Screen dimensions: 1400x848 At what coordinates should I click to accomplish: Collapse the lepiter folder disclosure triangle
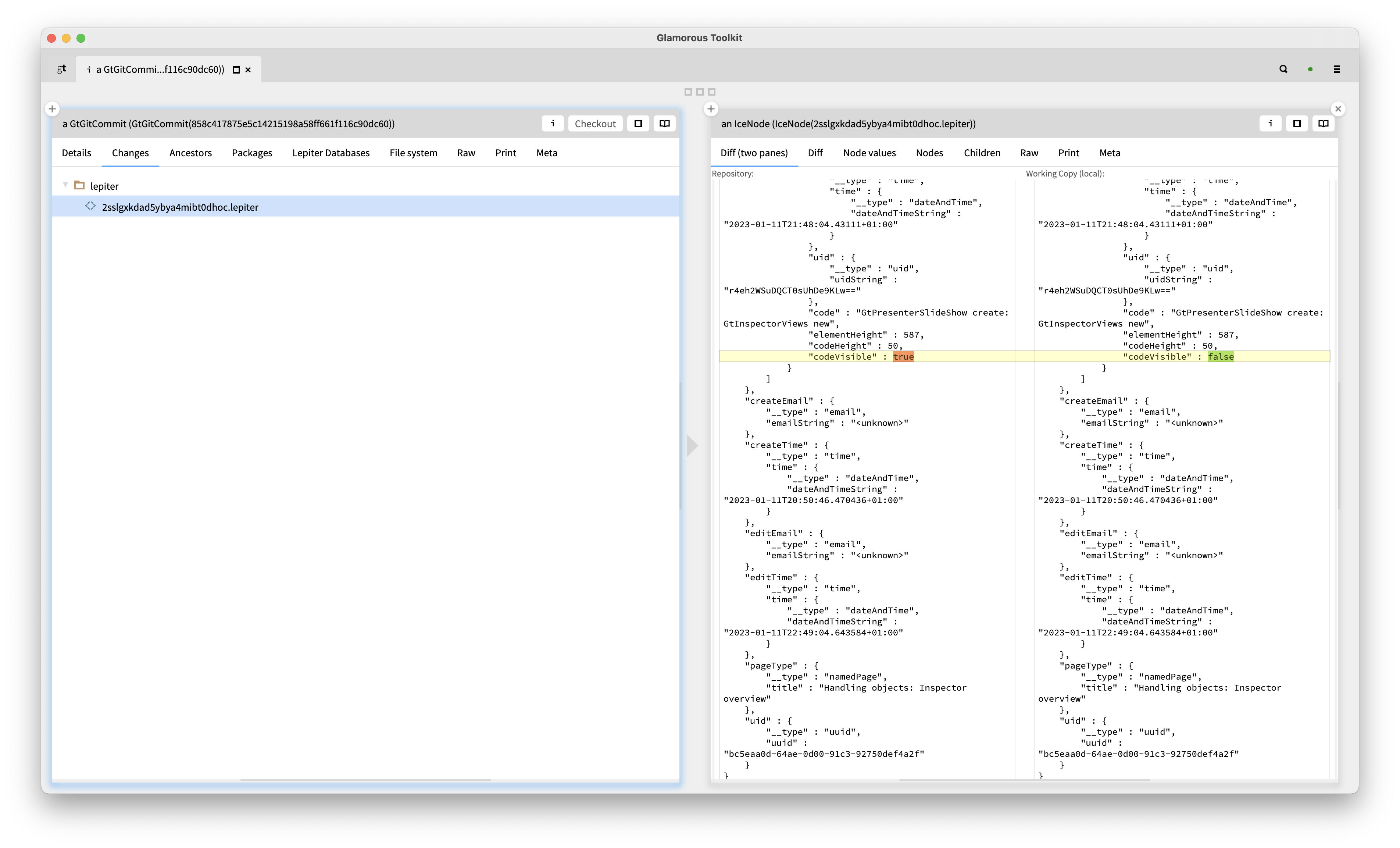tap(65, 185)
